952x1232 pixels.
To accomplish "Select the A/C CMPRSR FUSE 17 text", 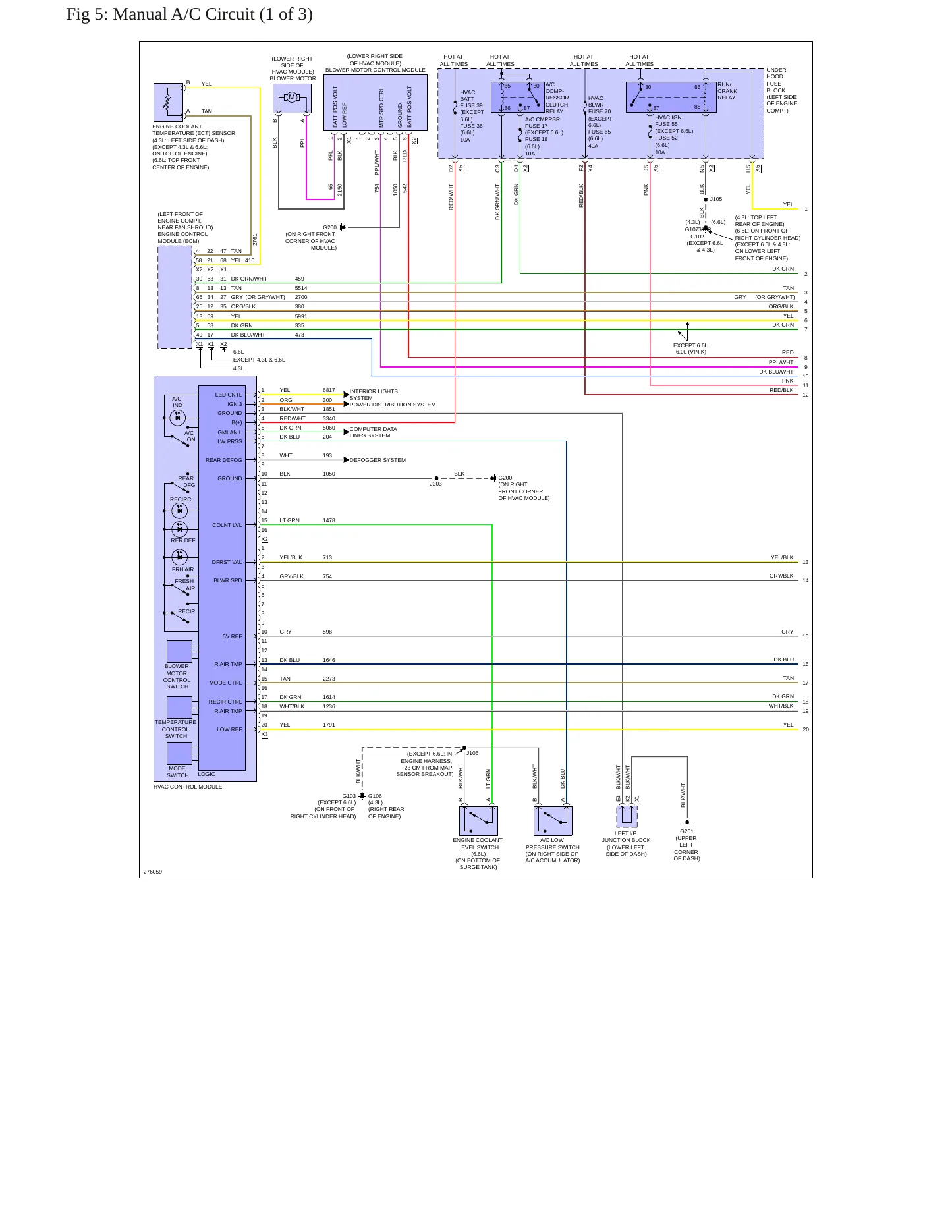I will [x=542, y=123].
